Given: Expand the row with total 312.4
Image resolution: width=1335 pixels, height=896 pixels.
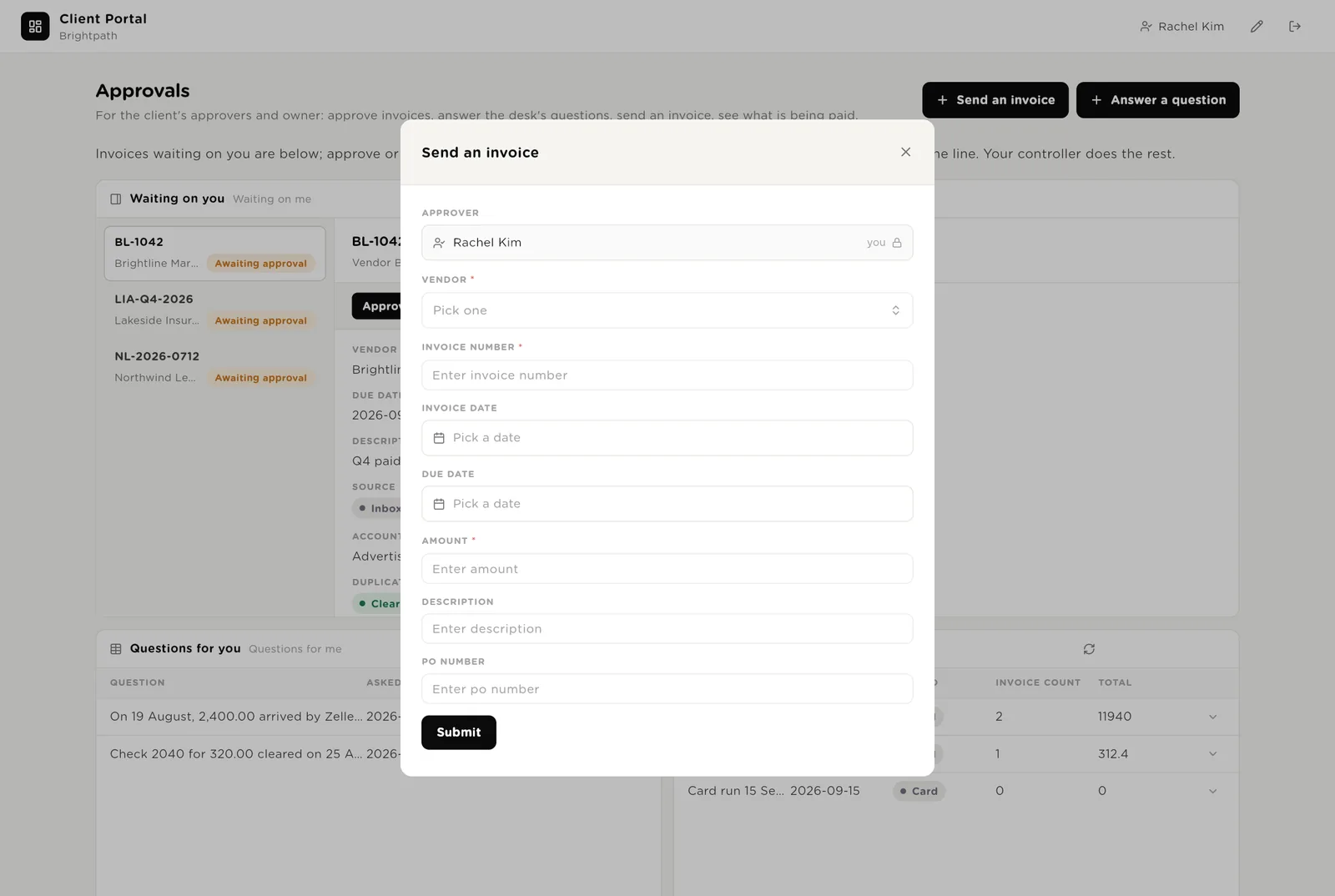Looking at the screenshot, I should [1212, 754].
